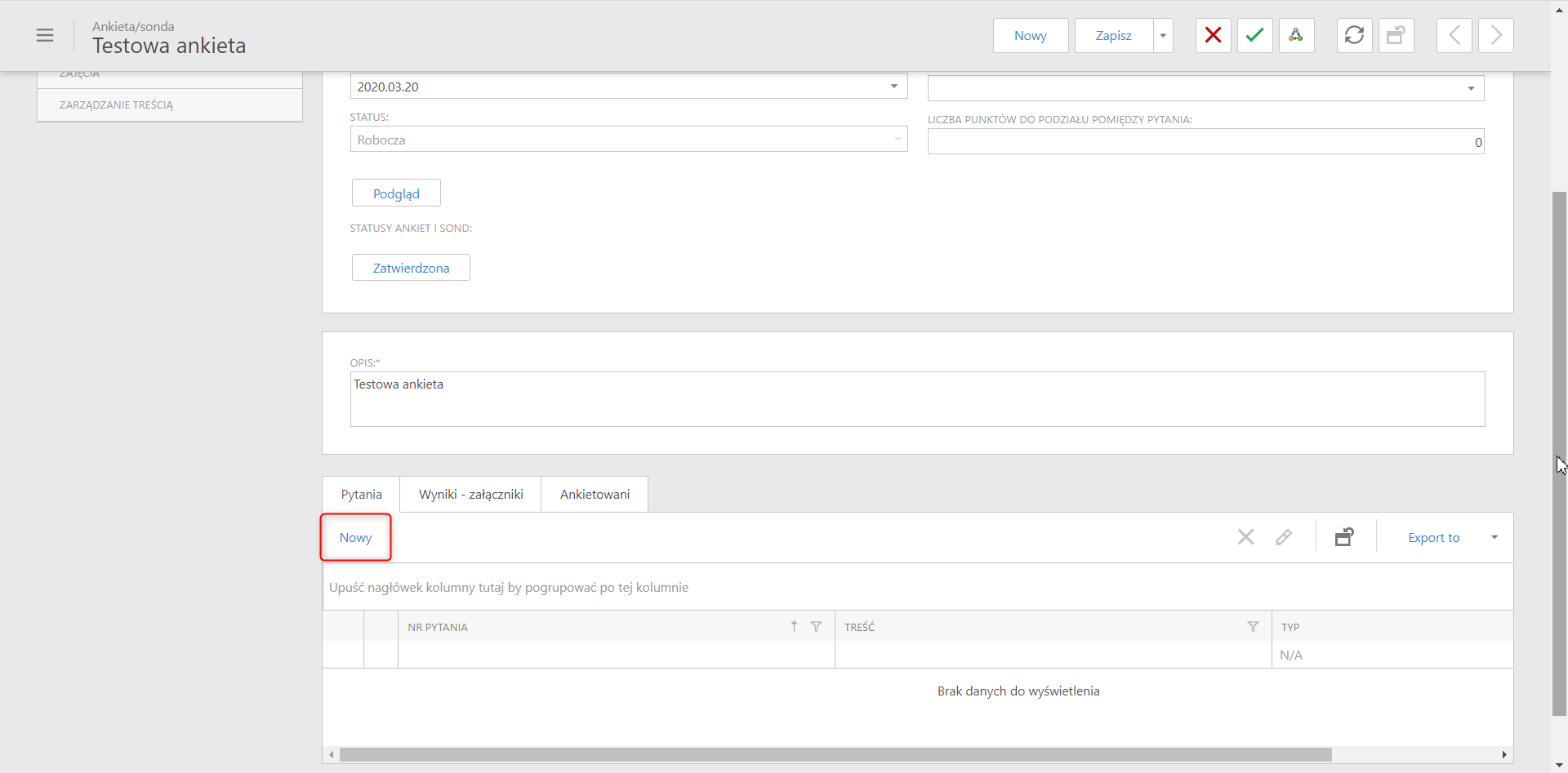The image size is (1568, 773).
Task: Click the horizontal scrollbar of the grid
Action: click(835, 754)
